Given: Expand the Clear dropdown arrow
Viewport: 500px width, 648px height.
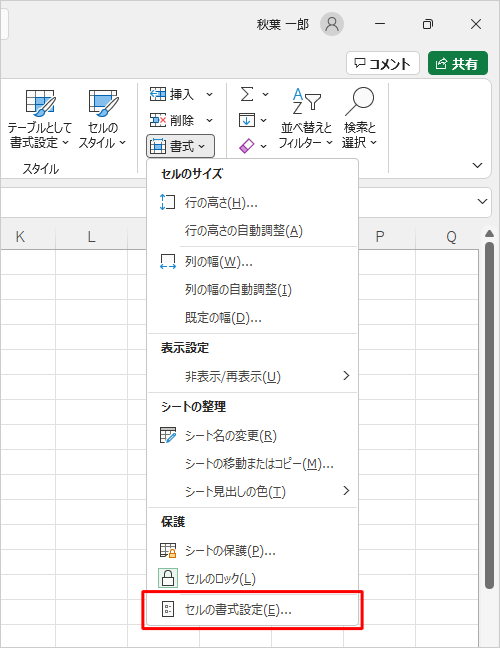Looking at the screenshot, I should (x=264, y=146).
